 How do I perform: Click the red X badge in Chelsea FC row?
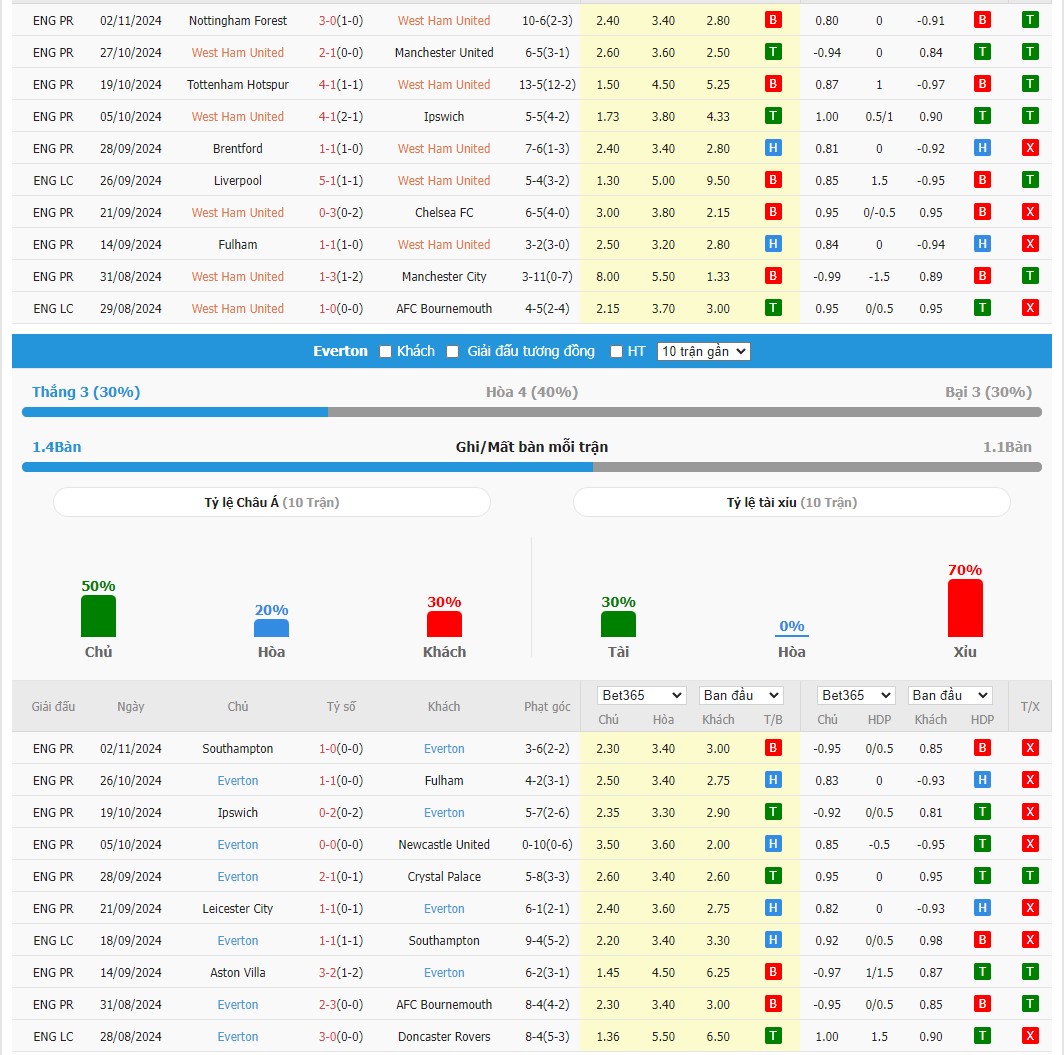tap(1030, 212)
